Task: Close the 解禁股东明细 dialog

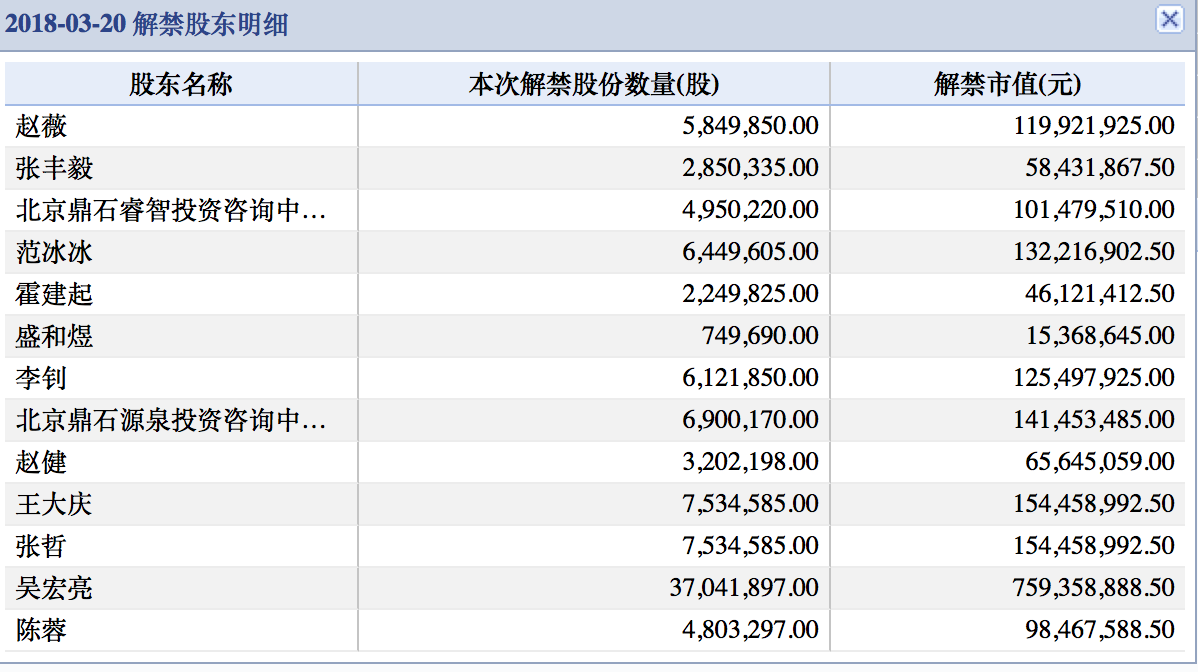Action: coord(1168,20)
